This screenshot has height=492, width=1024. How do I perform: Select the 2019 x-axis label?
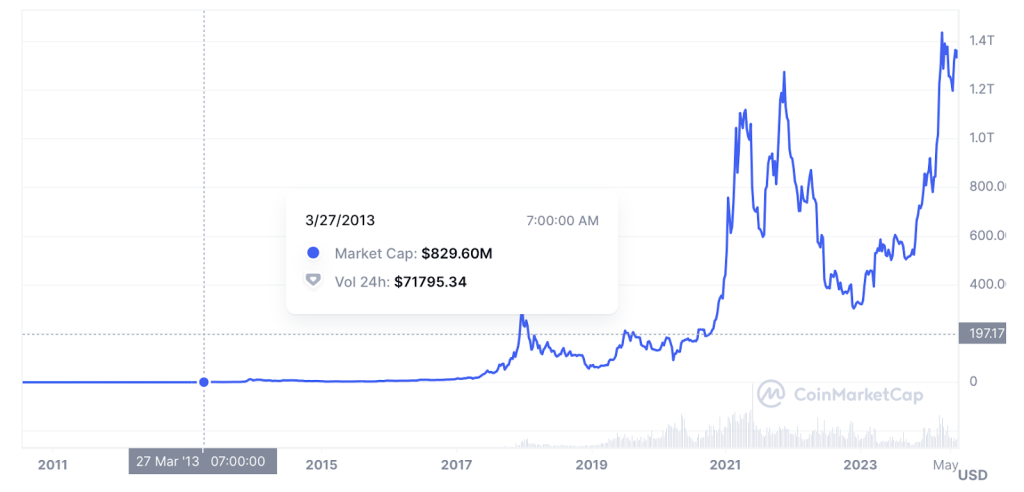point(592,465)
